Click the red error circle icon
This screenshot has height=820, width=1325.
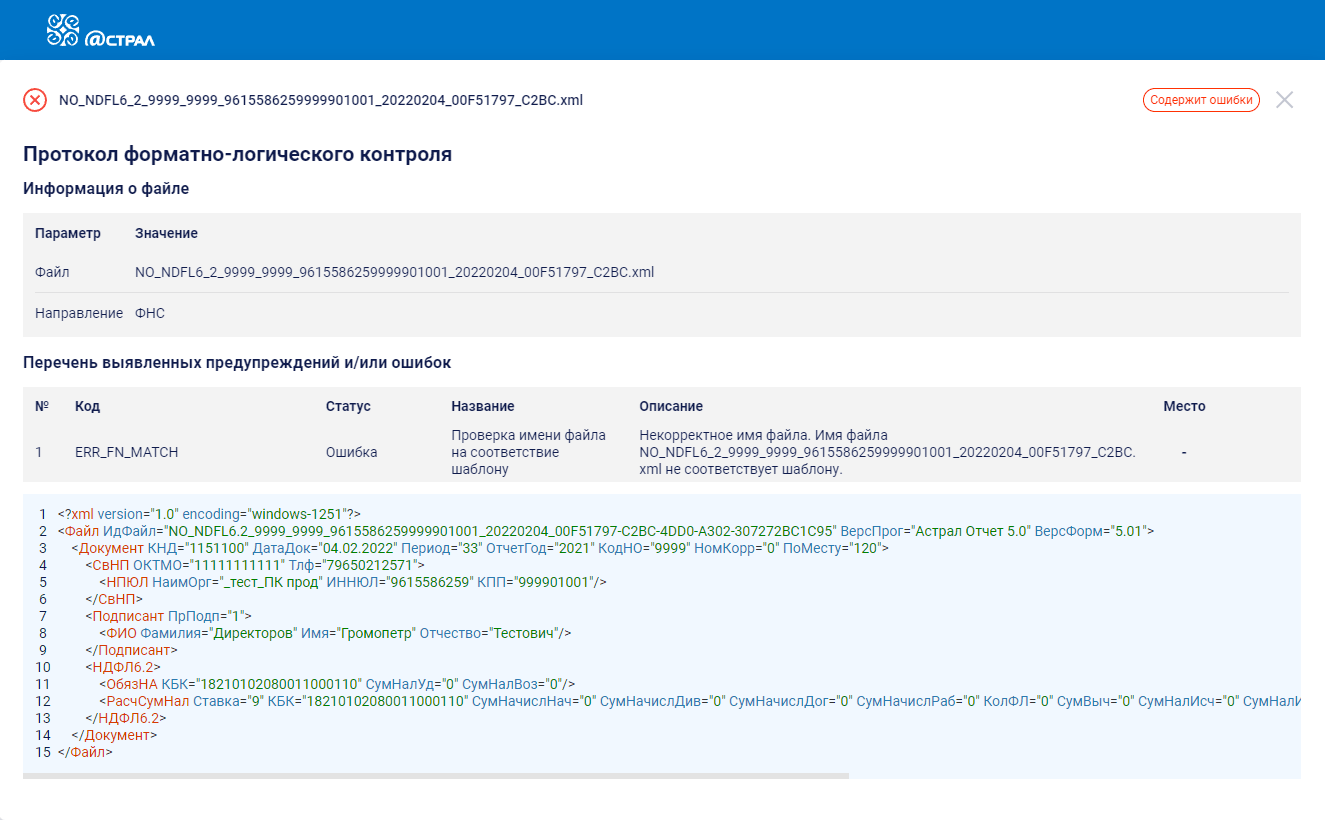[35, 100]
